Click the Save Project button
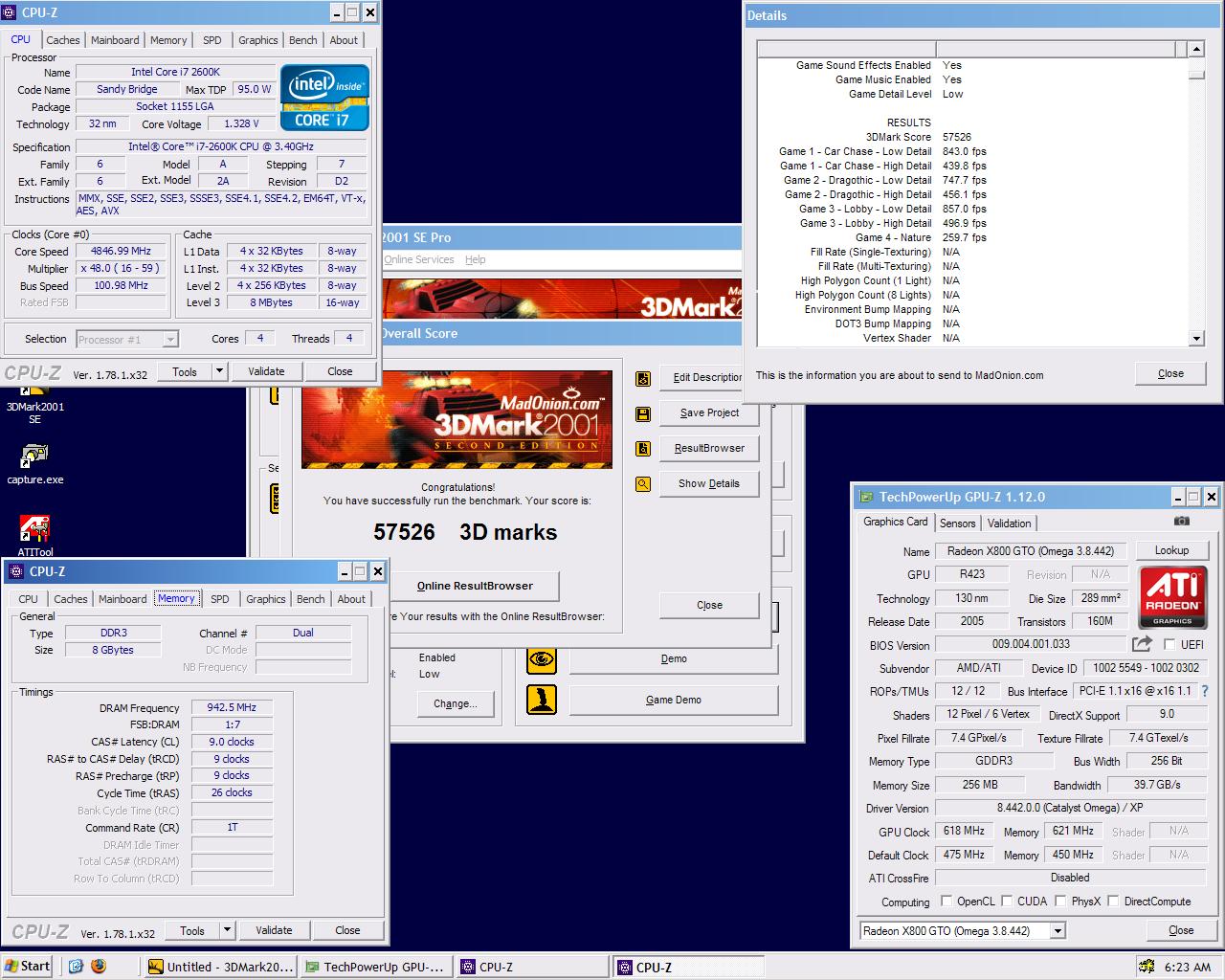Screen dimensions: 1225x980 pos(709,412)
